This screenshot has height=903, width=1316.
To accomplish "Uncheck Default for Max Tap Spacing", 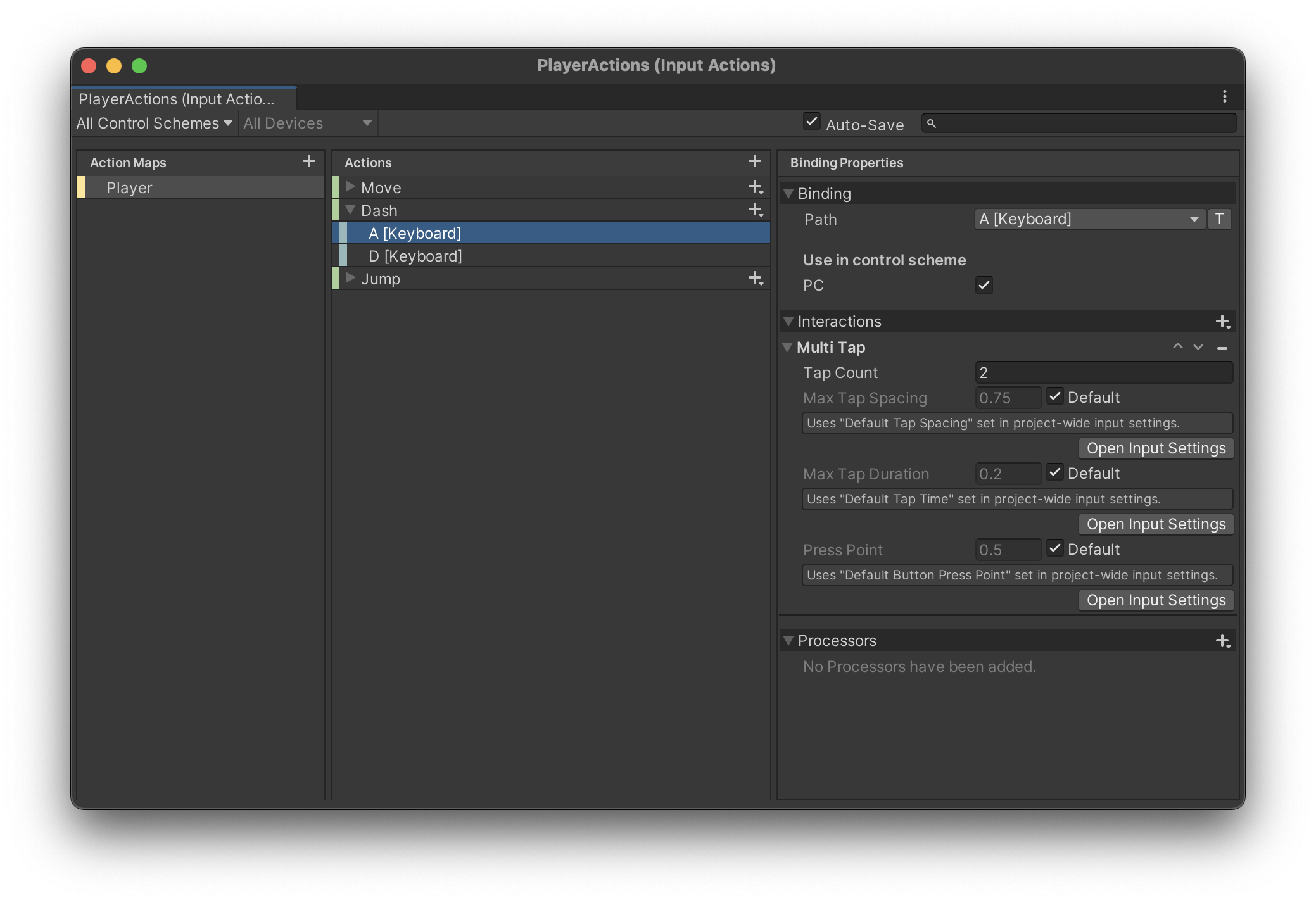I will (1054, 397).
